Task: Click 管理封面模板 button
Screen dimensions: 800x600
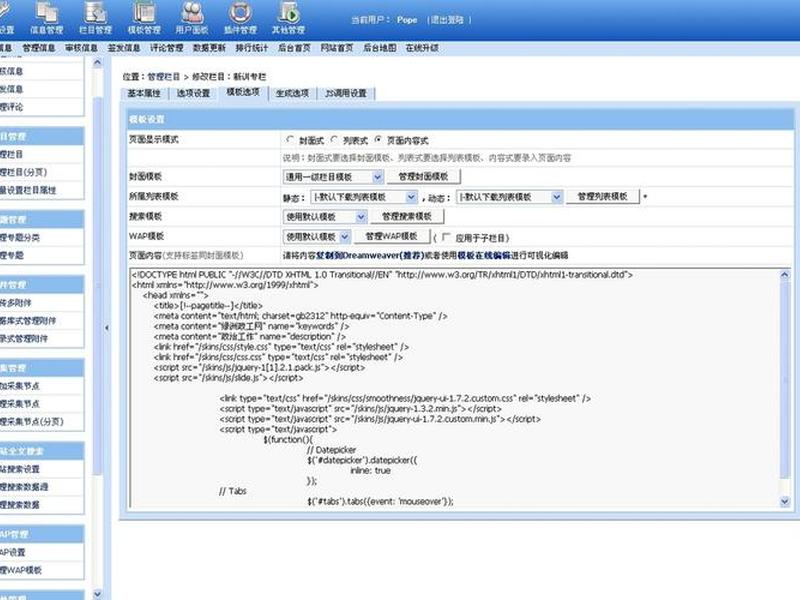Action: pyautogui.click(x=423, y=177)
